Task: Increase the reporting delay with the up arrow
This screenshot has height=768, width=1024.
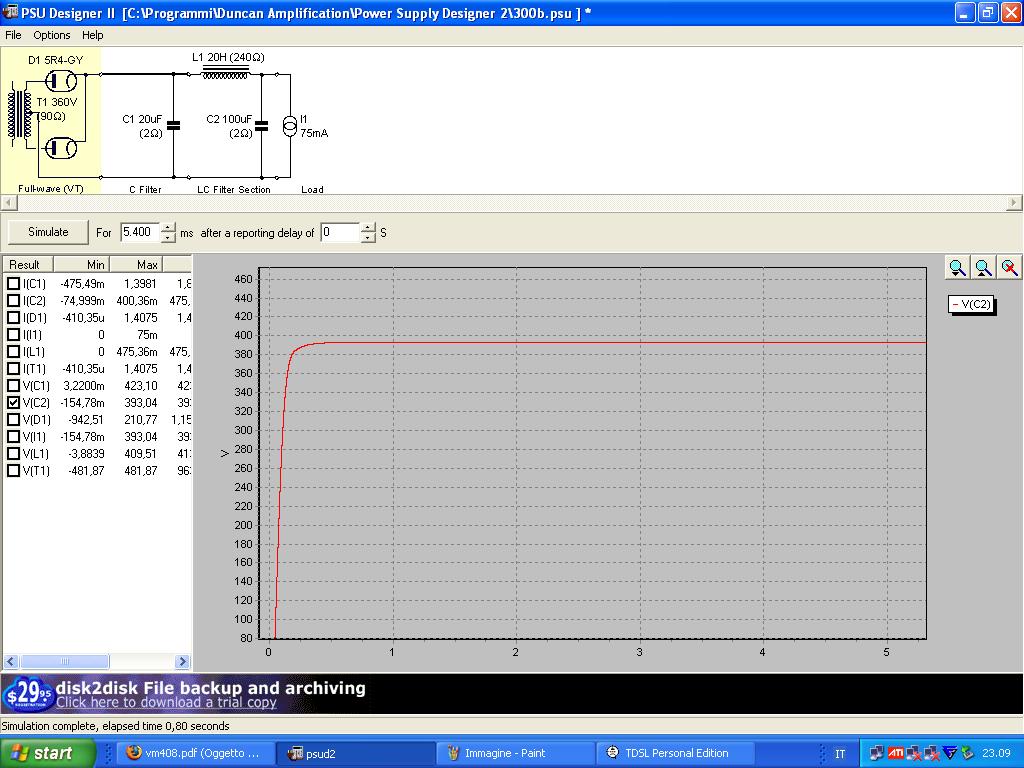Action: coord(368,227)
